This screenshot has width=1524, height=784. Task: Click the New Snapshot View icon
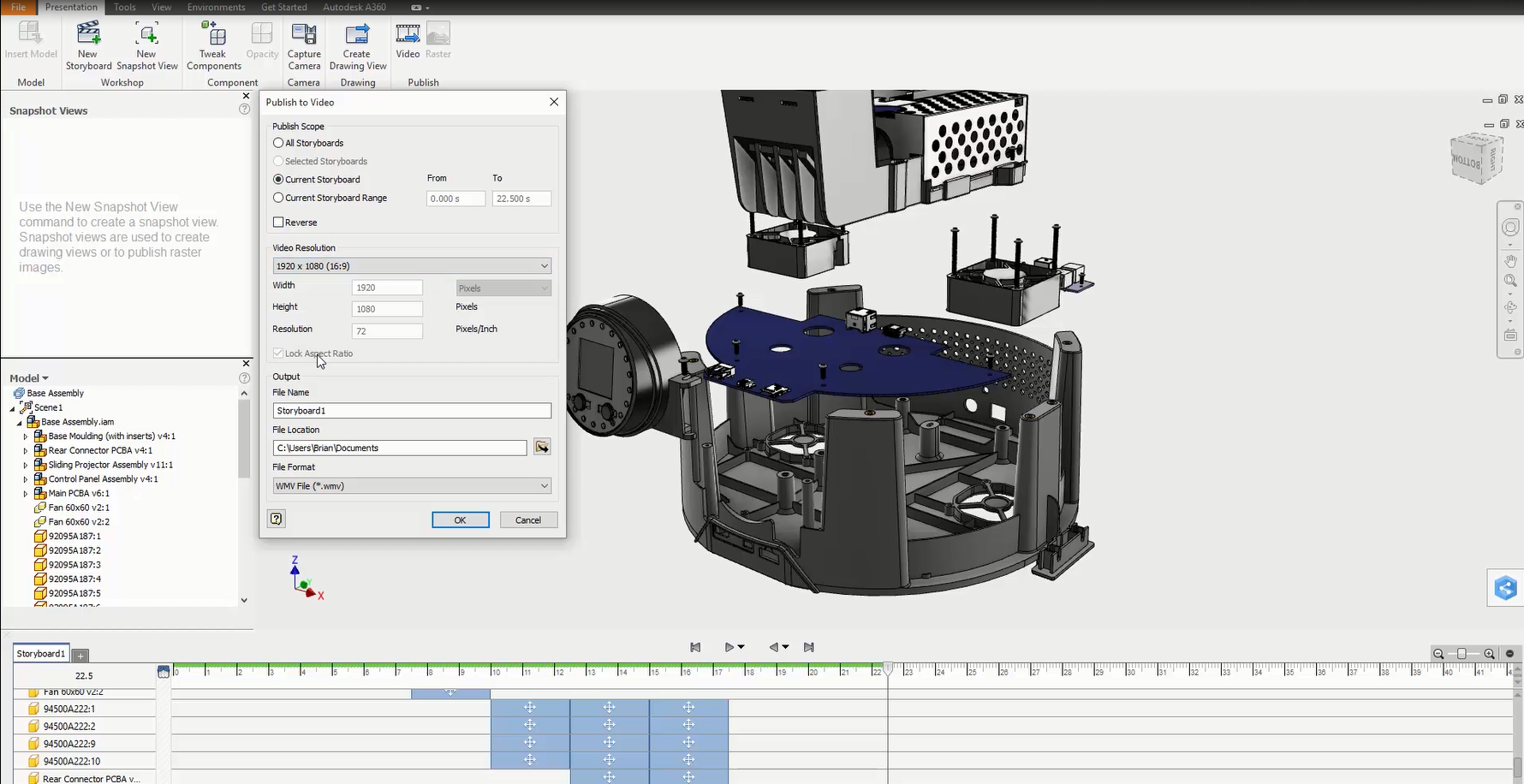pos(146,47)
